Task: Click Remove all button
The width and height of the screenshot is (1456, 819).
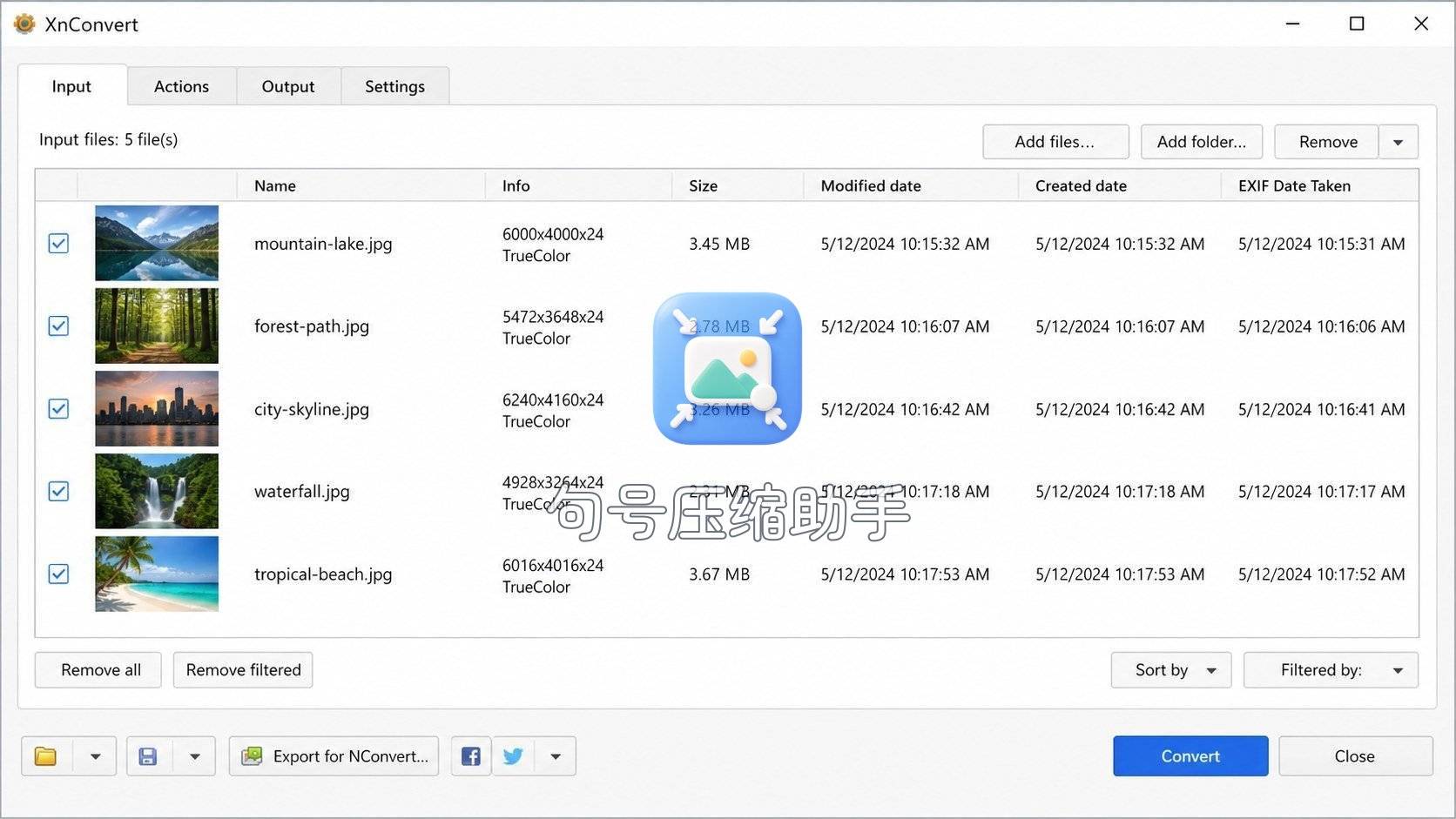Action: (98, 670)
